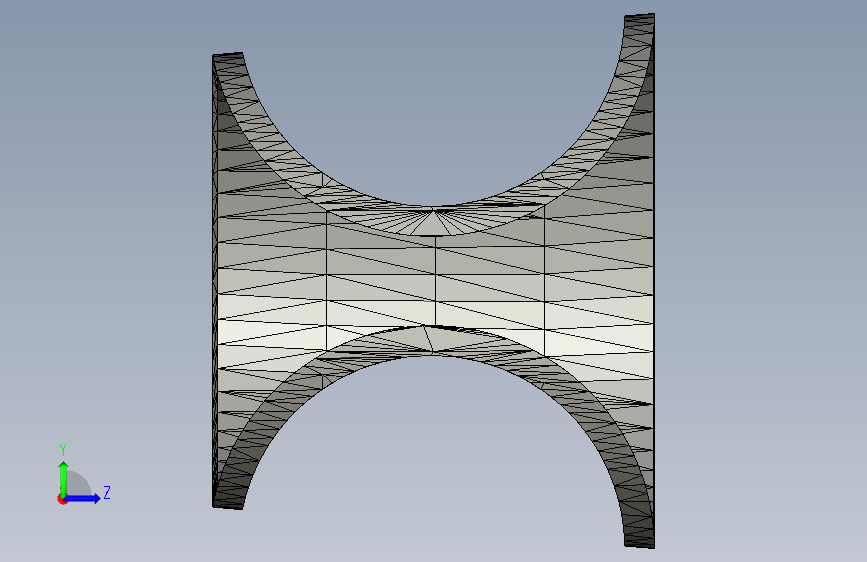Image resolution: width=867 pixels, height=562 pixels.
Task: Click the green Y axis arrow of the triad
Action: pyautogui.click(x=64, y=478)
